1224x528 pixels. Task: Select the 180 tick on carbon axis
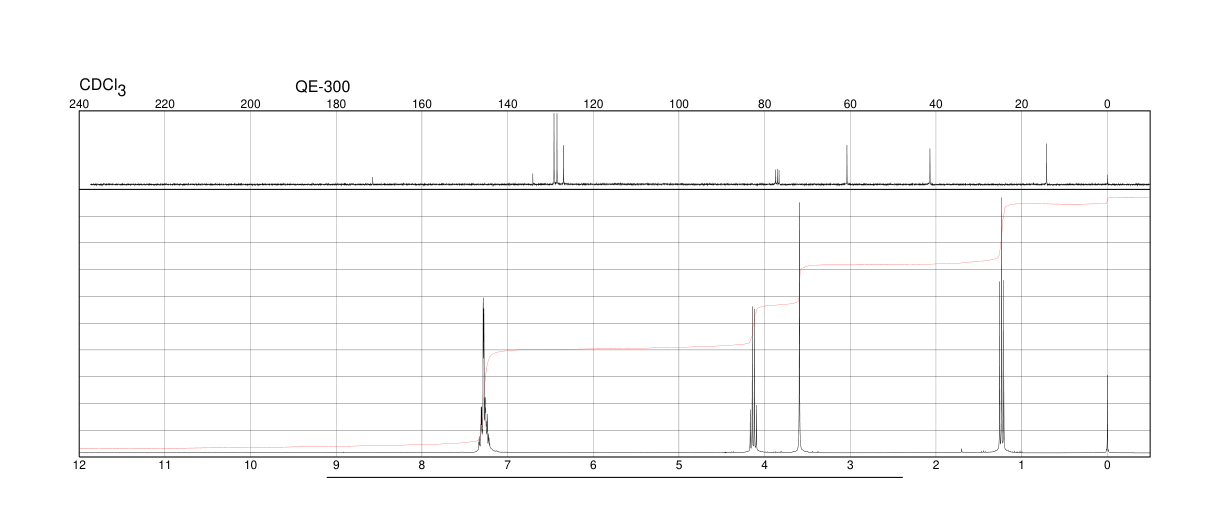pyautogui.click(x=336, y=104)
